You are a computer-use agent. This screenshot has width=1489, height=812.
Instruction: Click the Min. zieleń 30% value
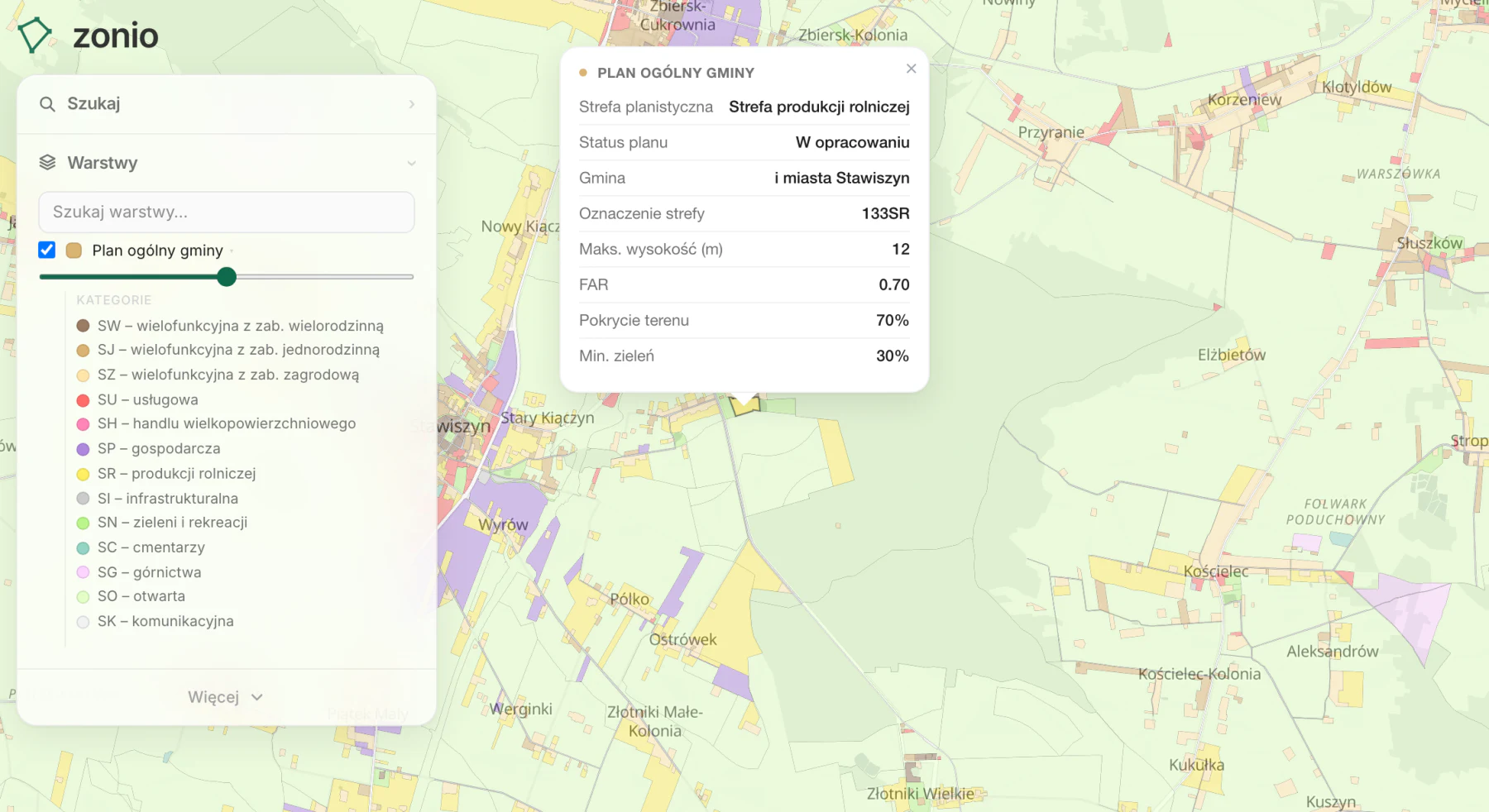point(892,356)
